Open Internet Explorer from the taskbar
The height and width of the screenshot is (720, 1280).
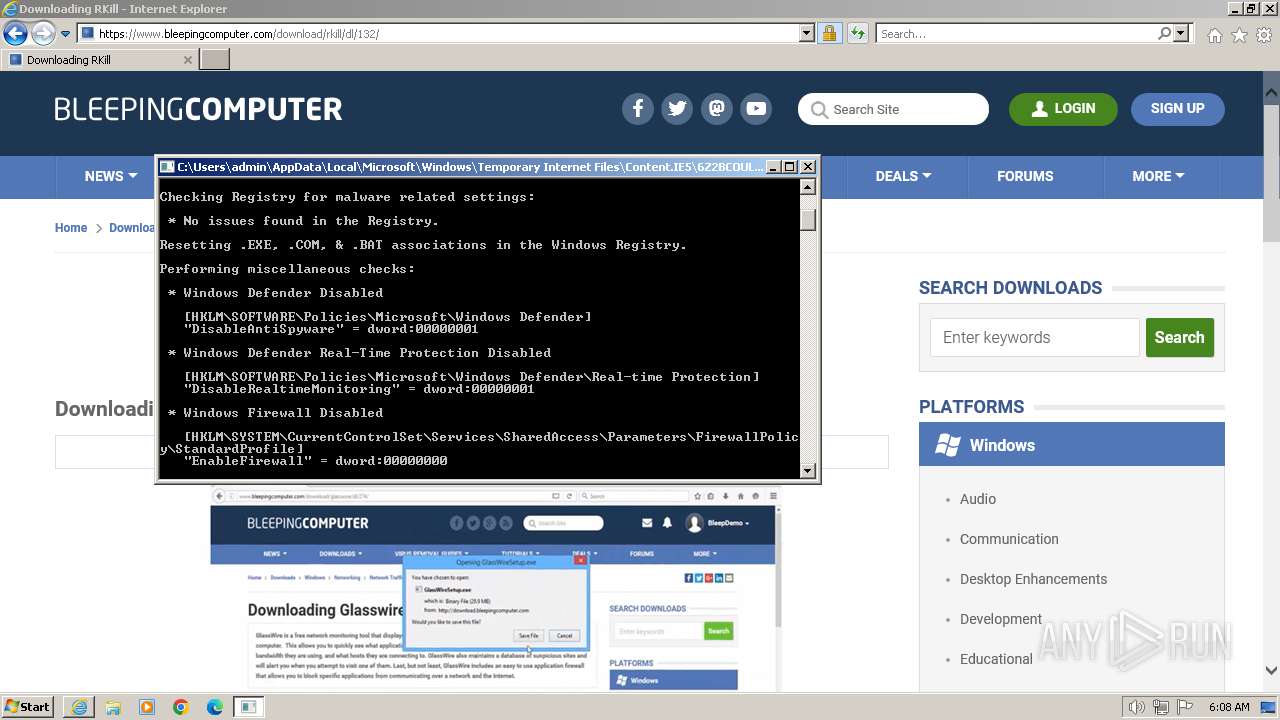pyautogui.click(x=79, y=707)
